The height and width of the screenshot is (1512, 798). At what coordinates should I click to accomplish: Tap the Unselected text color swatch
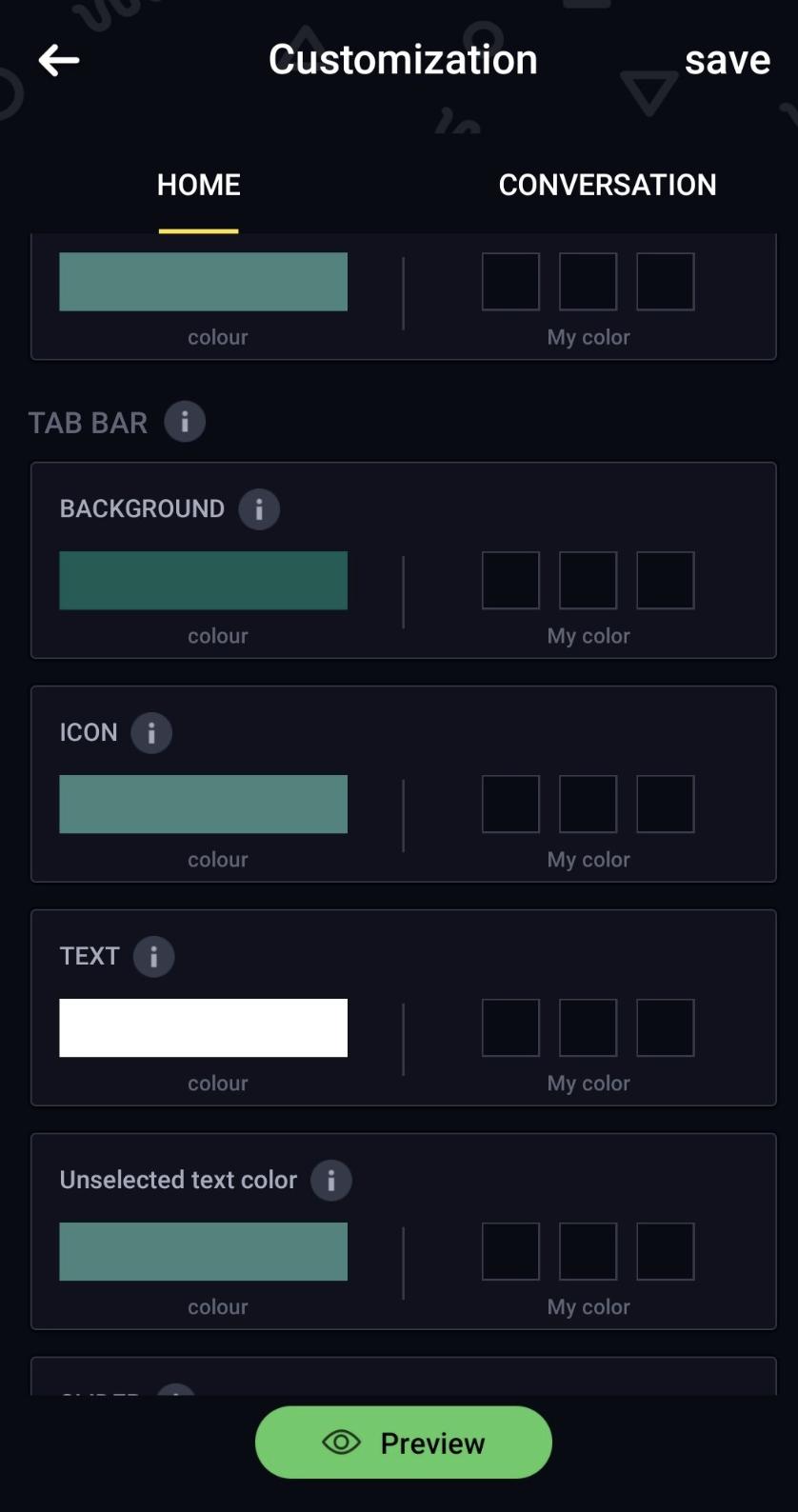tap(203, 1251)
